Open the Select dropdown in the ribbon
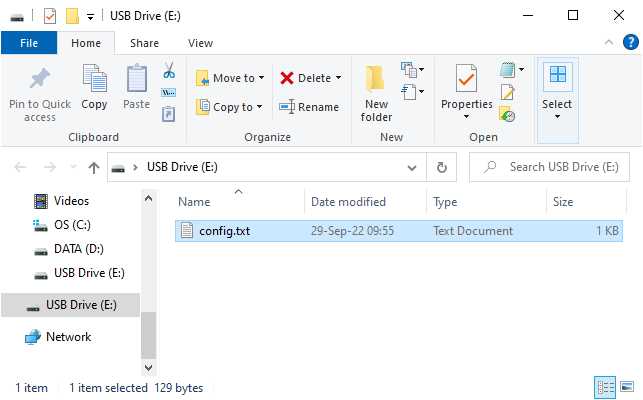643x400 pixels. [557, 101]
